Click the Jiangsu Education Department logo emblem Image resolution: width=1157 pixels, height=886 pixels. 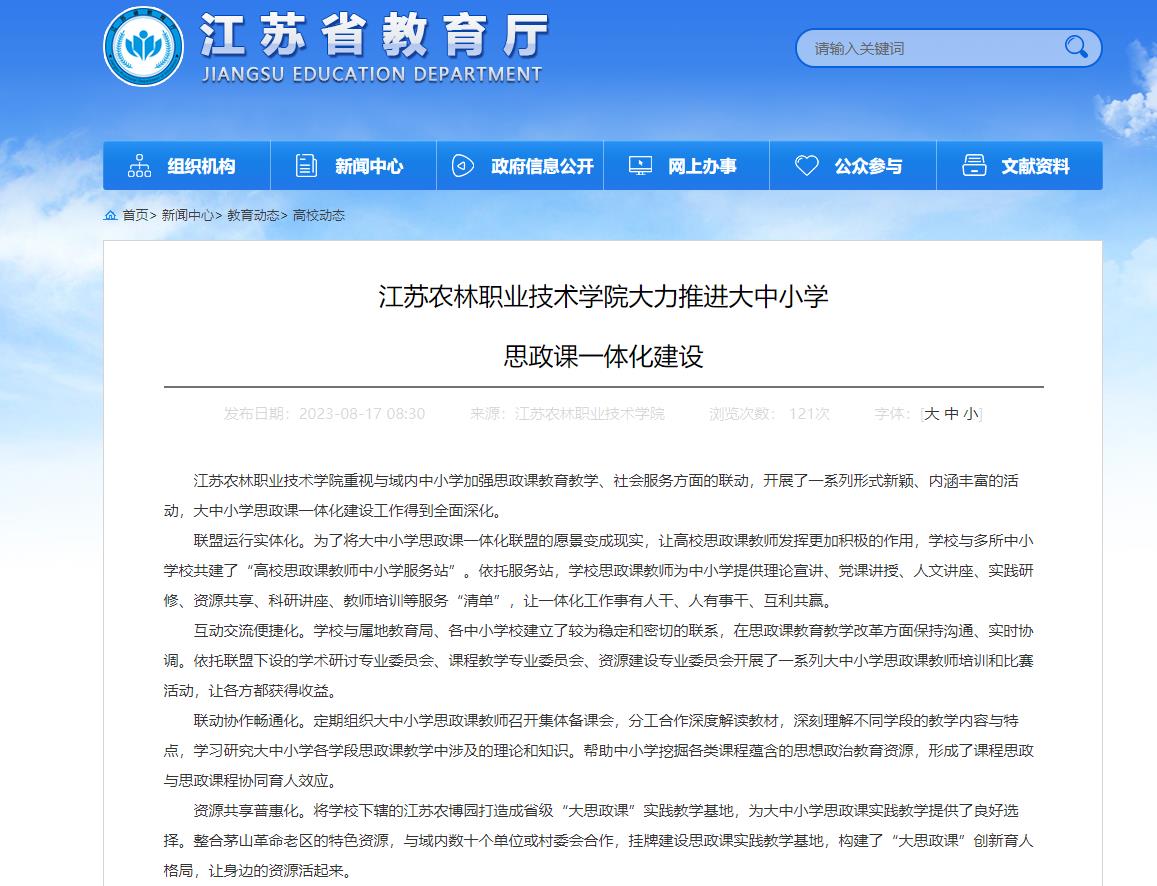(x=144, y=47)
